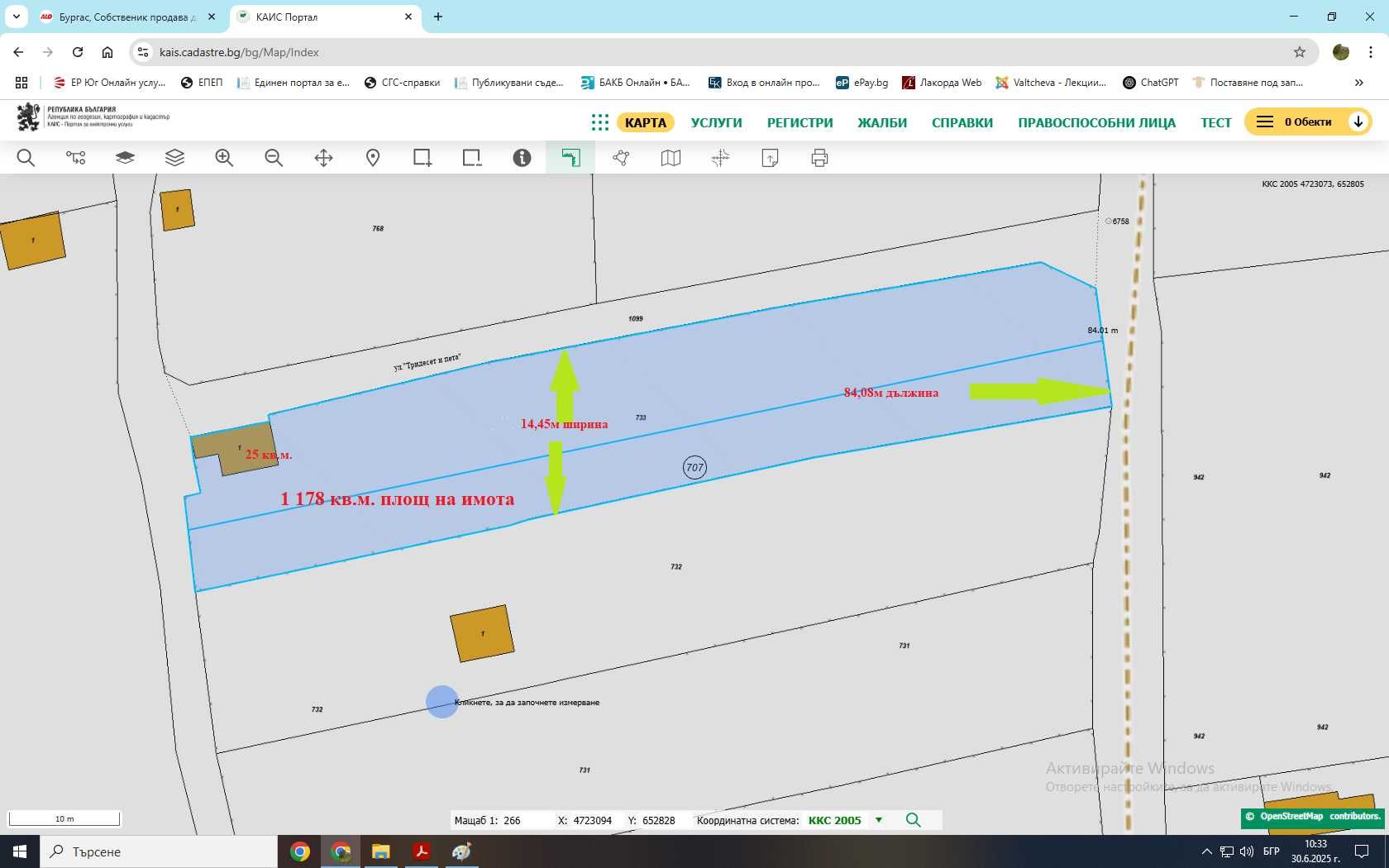Open the Valtcheva - Лекции bookmark
The width and height of the screenshot is (1389, 868).
tap(1051, 83)
